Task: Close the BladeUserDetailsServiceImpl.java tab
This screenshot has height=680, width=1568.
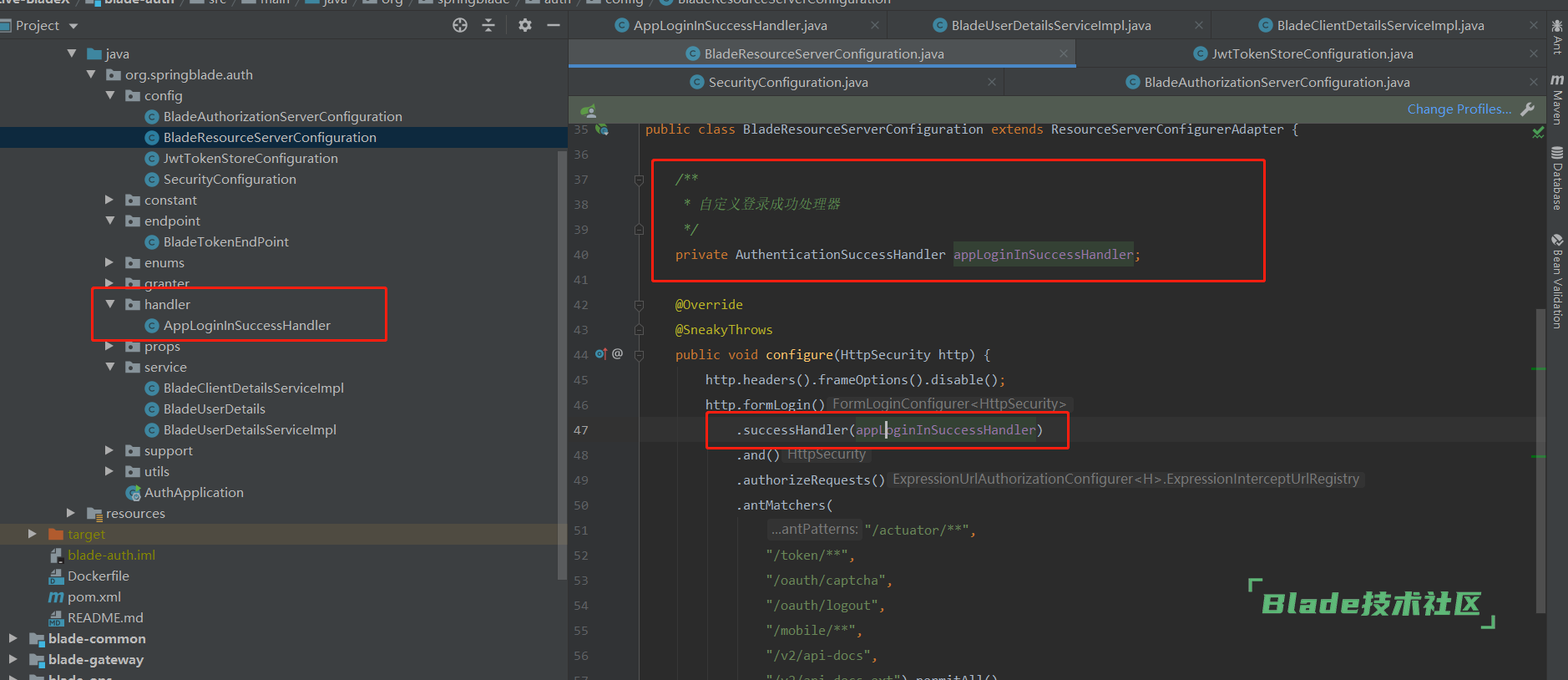Action: coord(1199,26)
